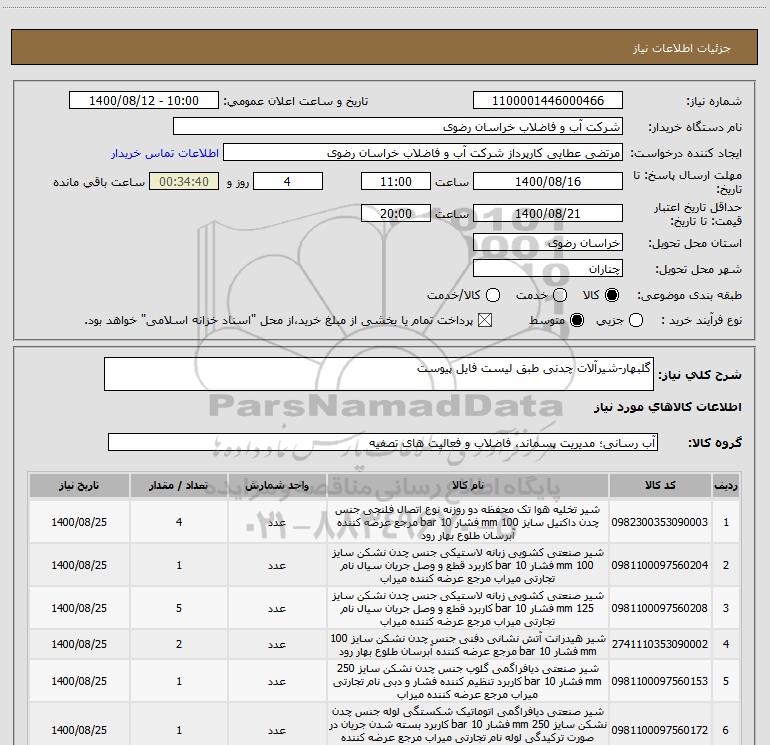Click the جزئیات اطلاعات نیاز header title

[681, 48]
